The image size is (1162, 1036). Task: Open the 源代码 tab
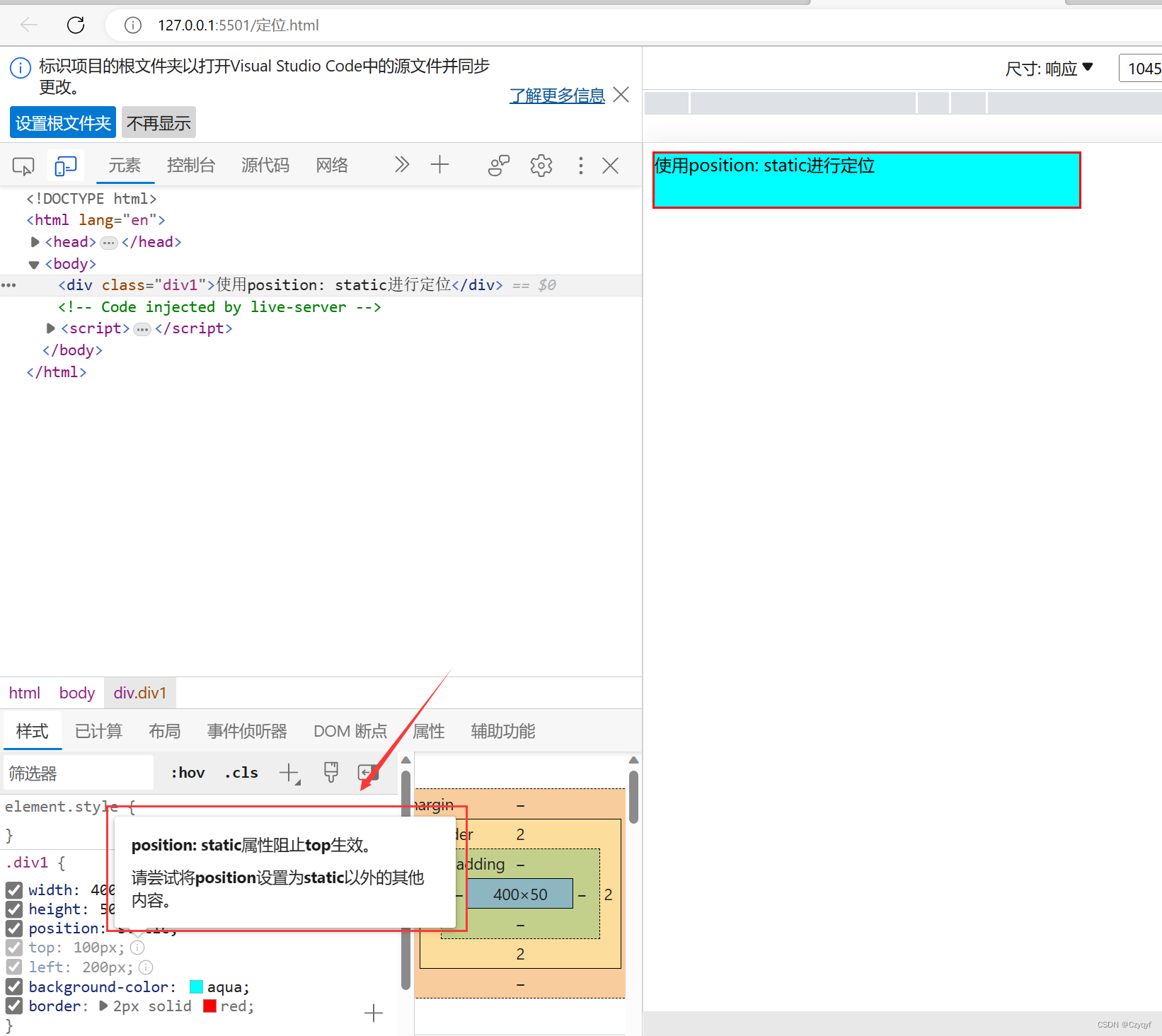pos(265,166)
